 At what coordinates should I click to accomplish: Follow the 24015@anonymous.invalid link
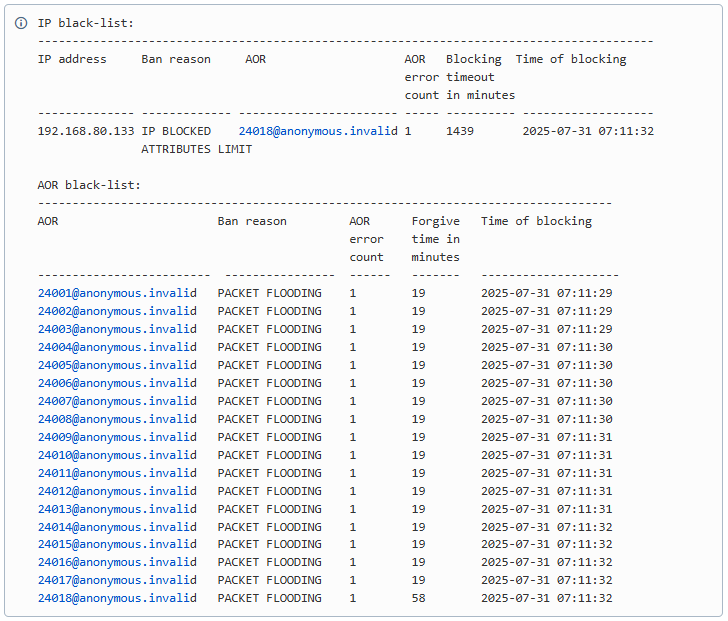[x=117, y=544]
